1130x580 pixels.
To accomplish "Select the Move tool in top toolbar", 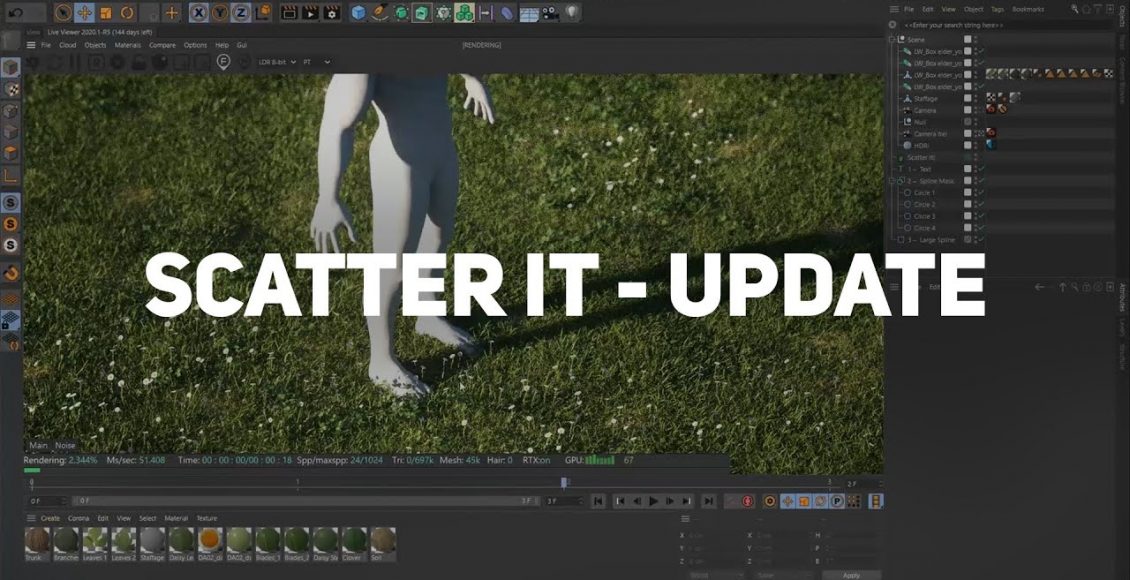I will pyautogui.click(x=85, y=13).
